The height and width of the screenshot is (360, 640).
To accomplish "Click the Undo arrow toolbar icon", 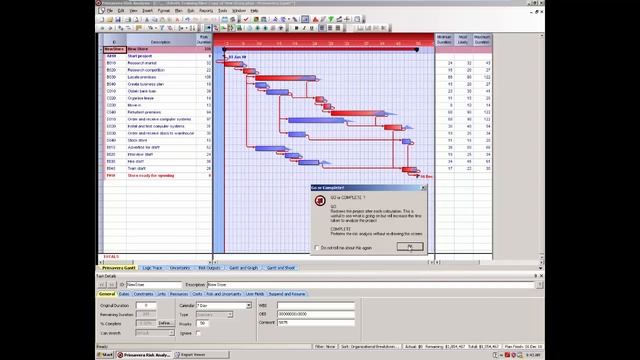I will pos(187,19).
